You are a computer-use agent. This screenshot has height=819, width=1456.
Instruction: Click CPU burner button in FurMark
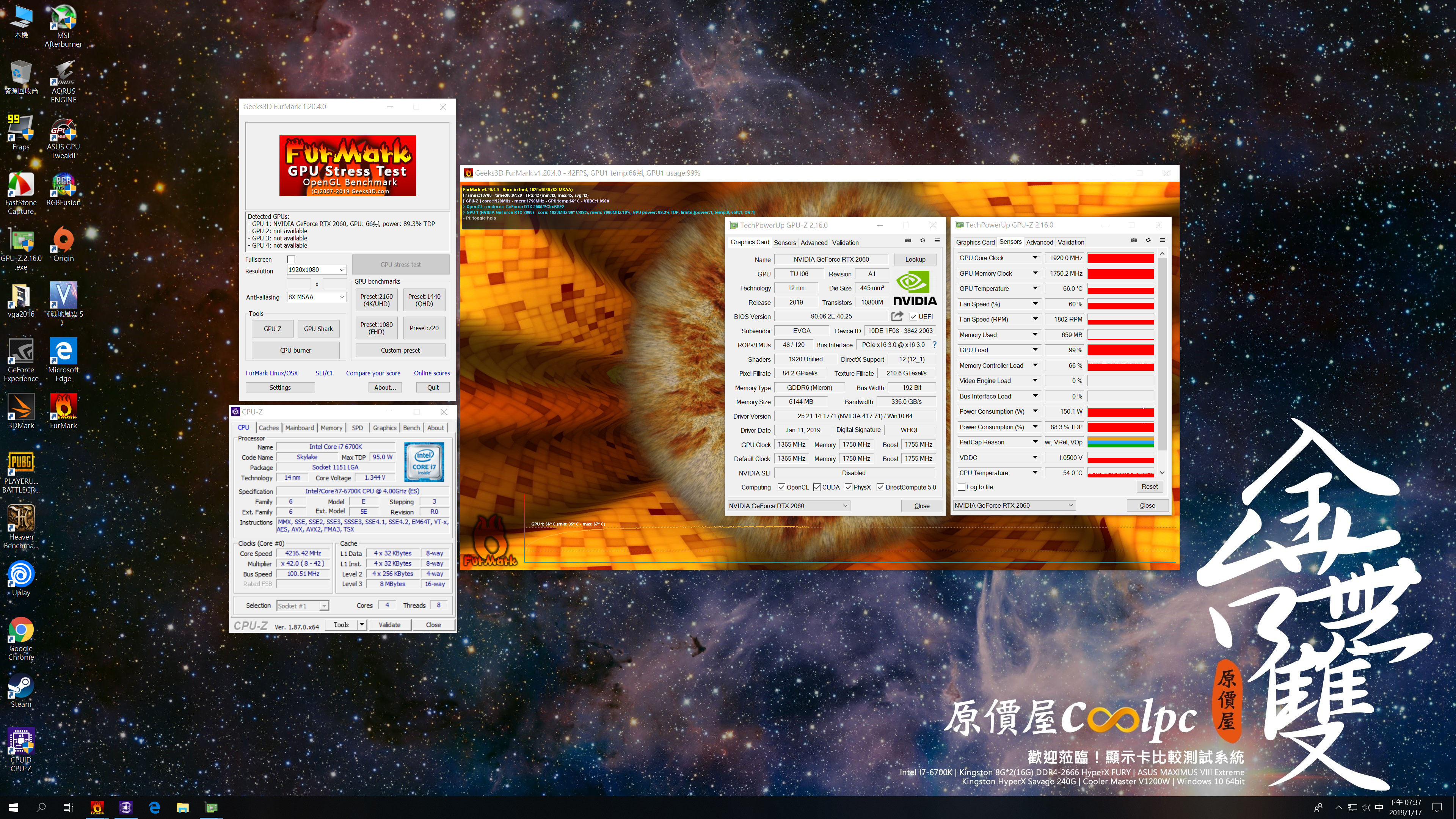[295, 350]
